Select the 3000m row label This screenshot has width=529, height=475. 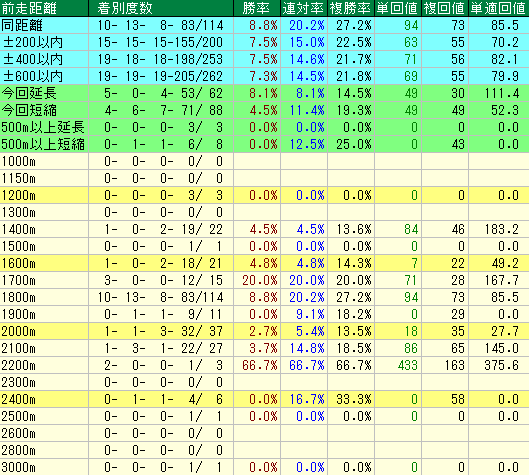click(19, 467)
